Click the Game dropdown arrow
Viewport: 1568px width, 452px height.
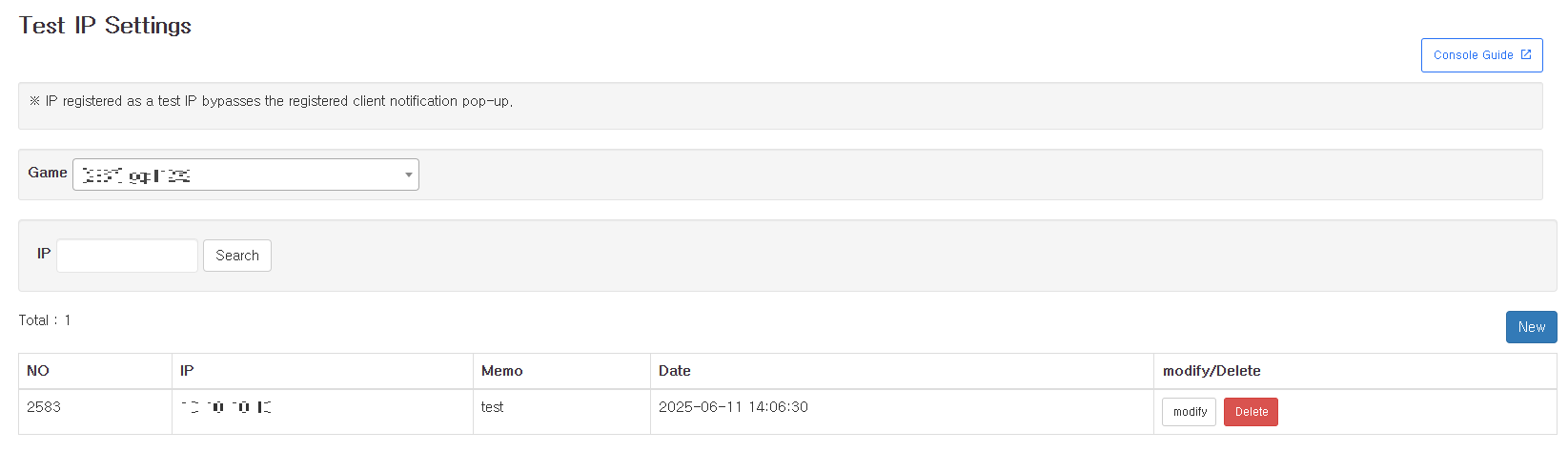point(408,175)
